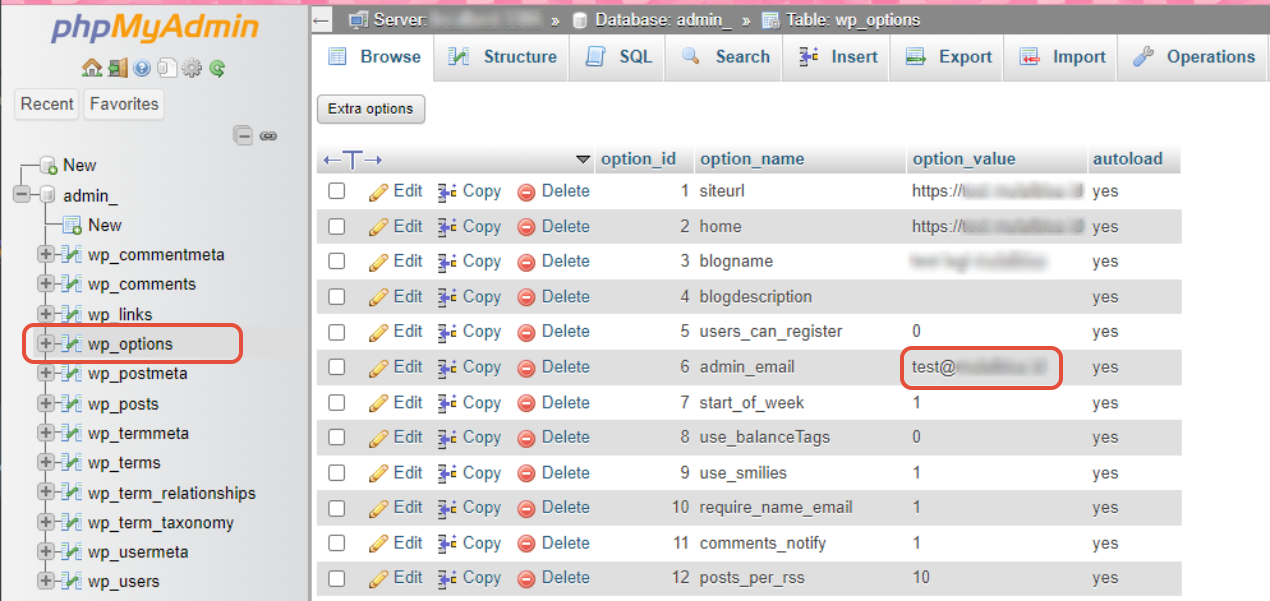Screen dimensions: 1270x601
Task: Expand the wp_options table node
Action: [45, 343]
